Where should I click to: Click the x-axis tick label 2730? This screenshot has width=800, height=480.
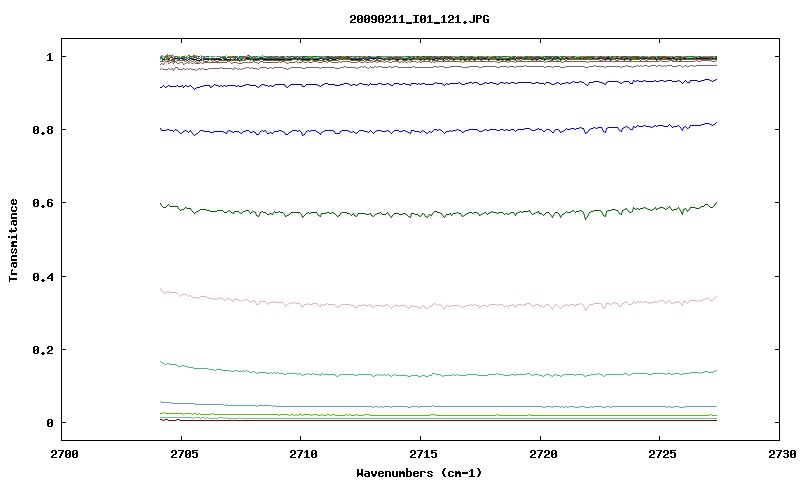(782, 454)
